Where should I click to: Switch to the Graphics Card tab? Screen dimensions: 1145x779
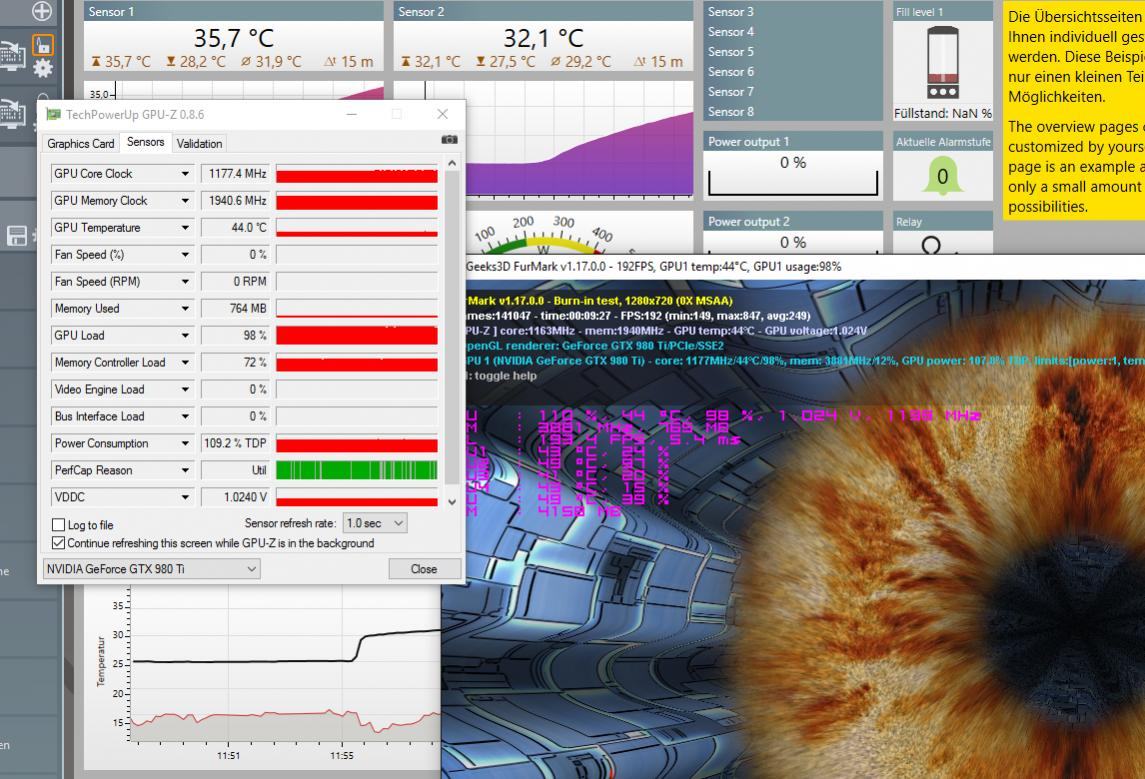pos(80,144)
